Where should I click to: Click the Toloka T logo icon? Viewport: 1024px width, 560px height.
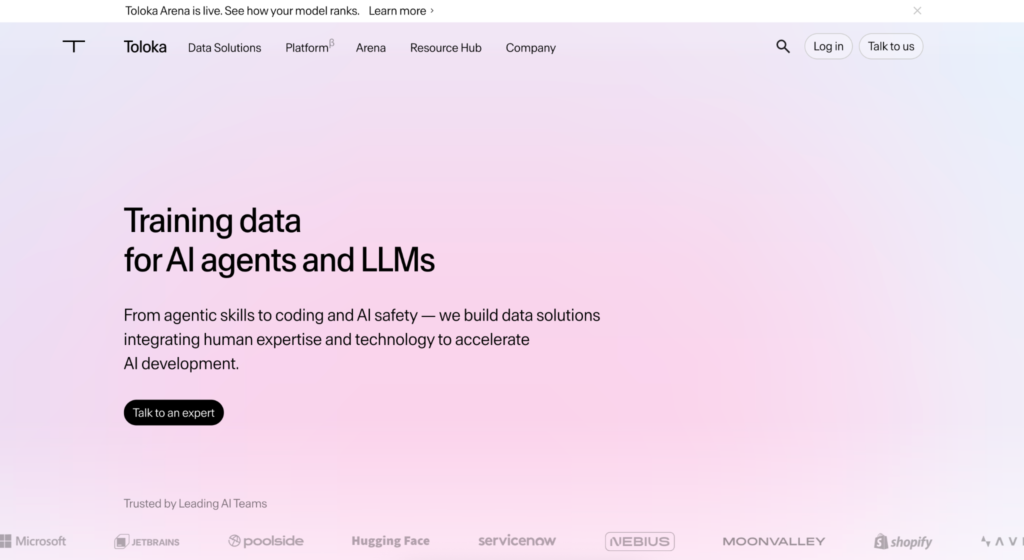[x=74, y=46]
